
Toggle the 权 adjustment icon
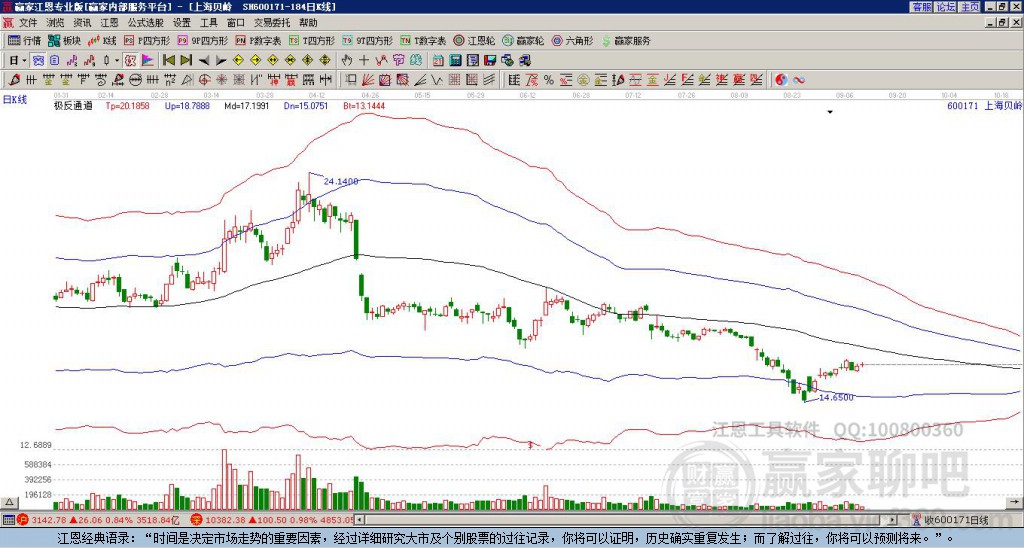click(130, 60)
